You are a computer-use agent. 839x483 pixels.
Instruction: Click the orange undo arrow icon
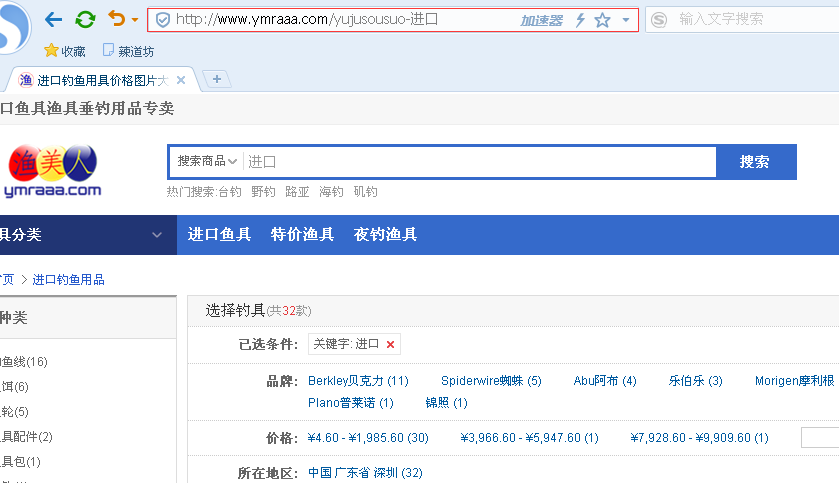tap(117, 19)
